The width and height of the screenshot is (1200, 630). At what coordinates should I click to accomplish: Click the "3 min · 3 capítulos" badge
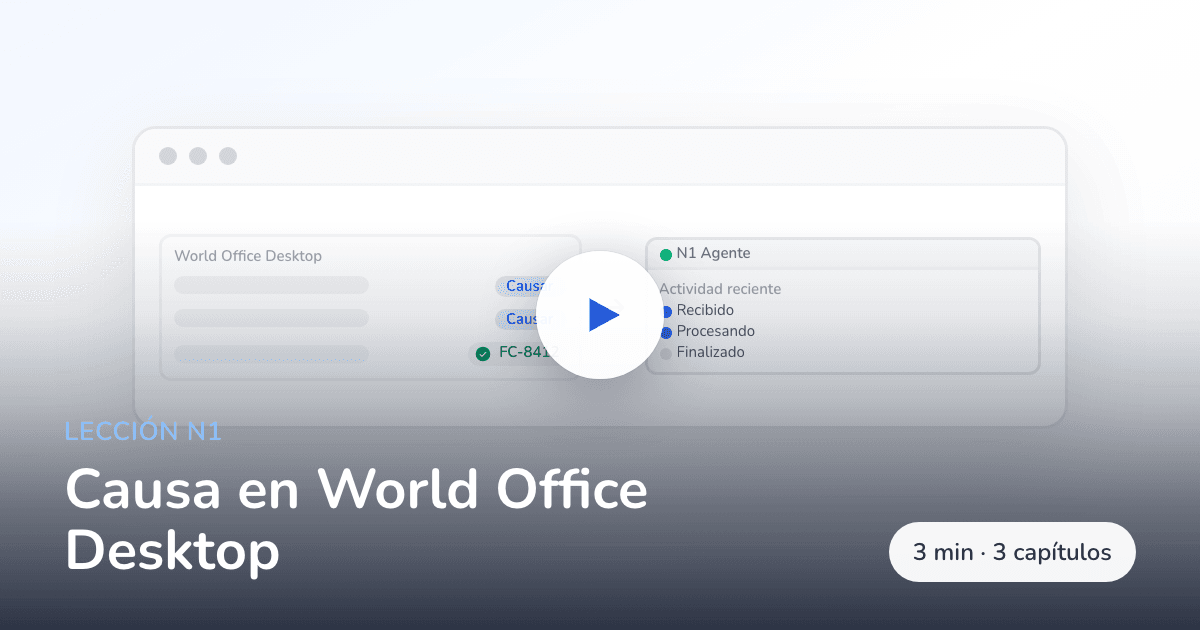[1012, 552]
